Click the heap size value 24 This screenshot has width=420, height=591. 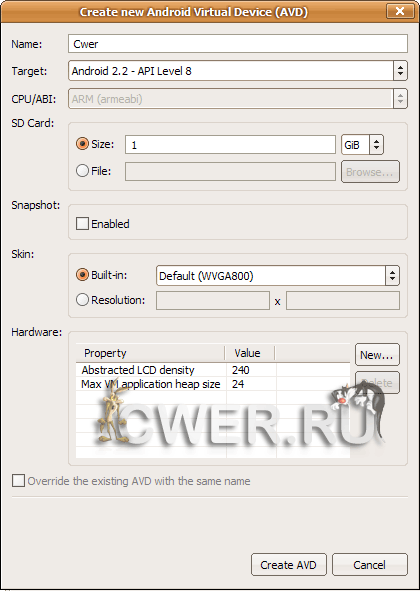click(x=238, y=384)
